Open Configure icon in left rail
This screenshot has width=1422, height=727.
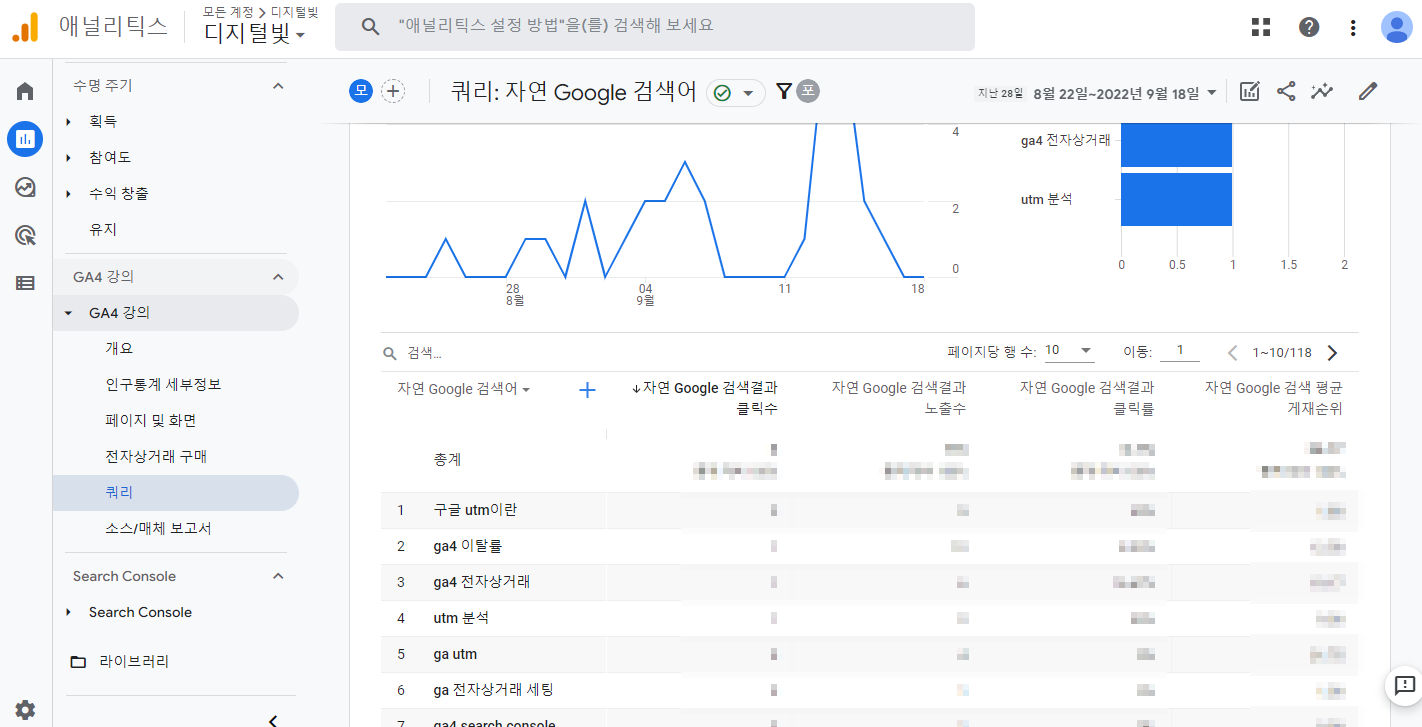click(25, 283)
